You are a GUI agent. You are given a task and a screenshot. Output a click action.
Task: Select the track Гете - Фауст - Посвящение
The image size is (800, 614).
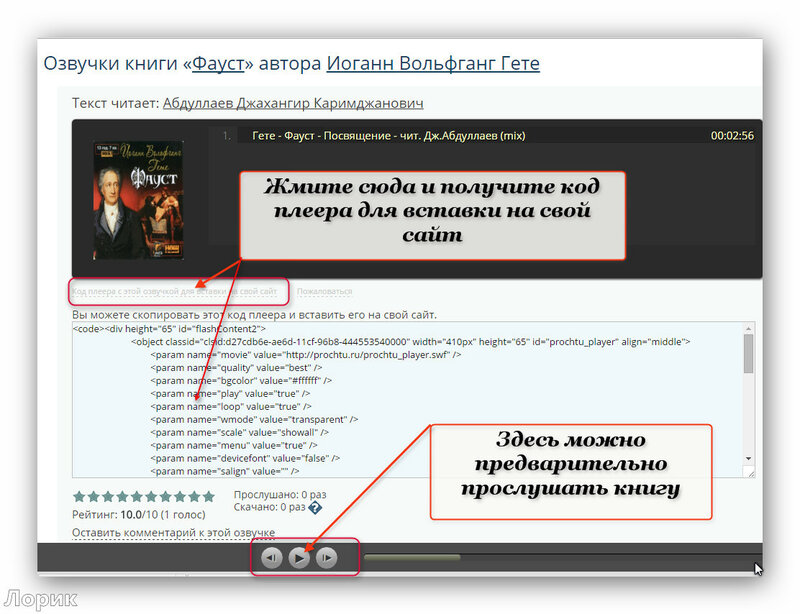[388, 136]
